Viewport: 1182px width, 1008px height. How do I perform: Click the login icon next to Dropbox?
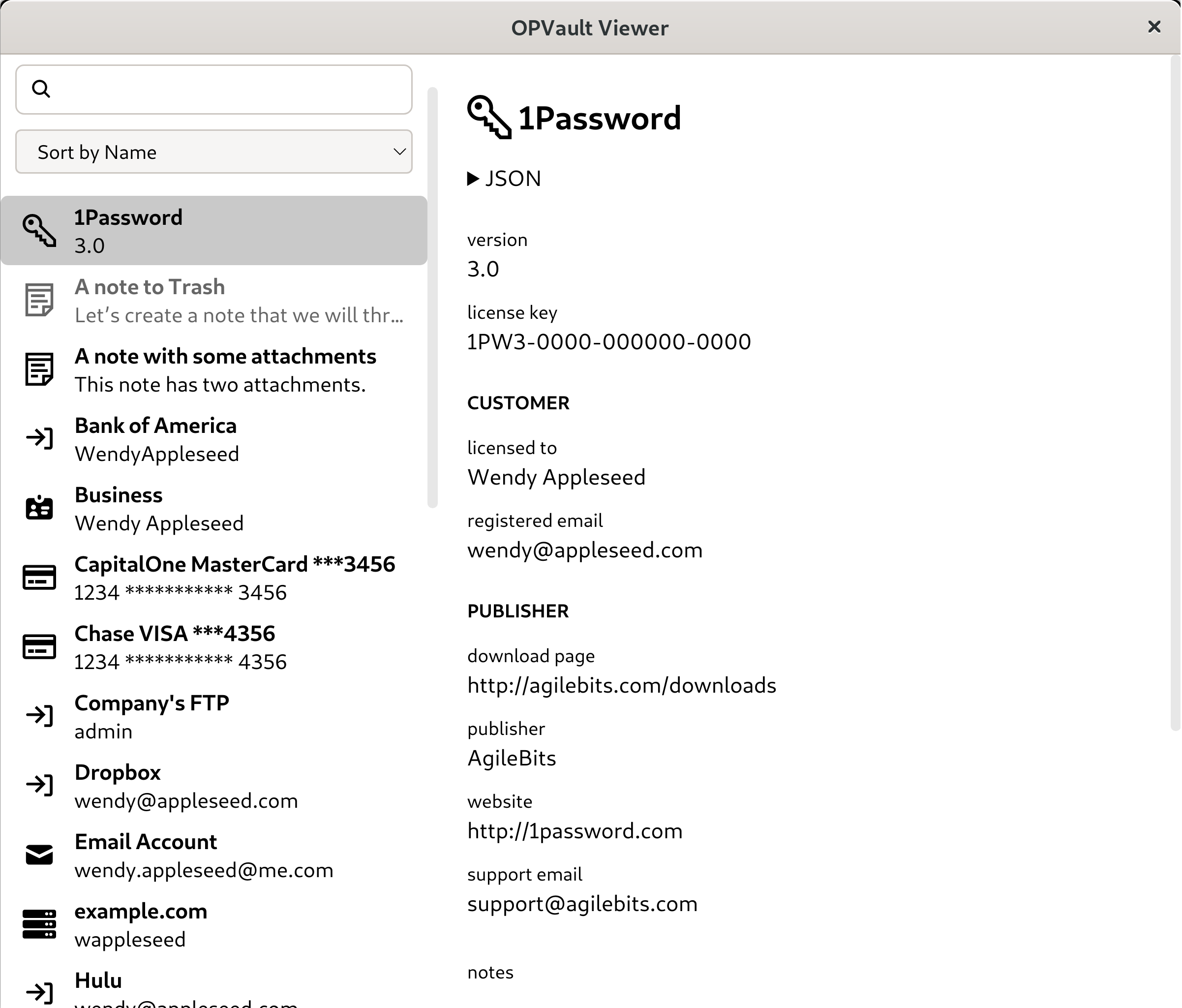tap(39, 785)
